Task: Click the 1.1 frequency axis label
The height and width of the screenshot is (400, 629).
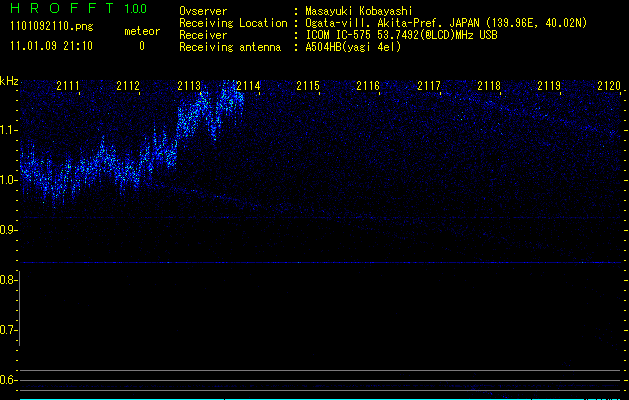Action: tap(8, 130)
